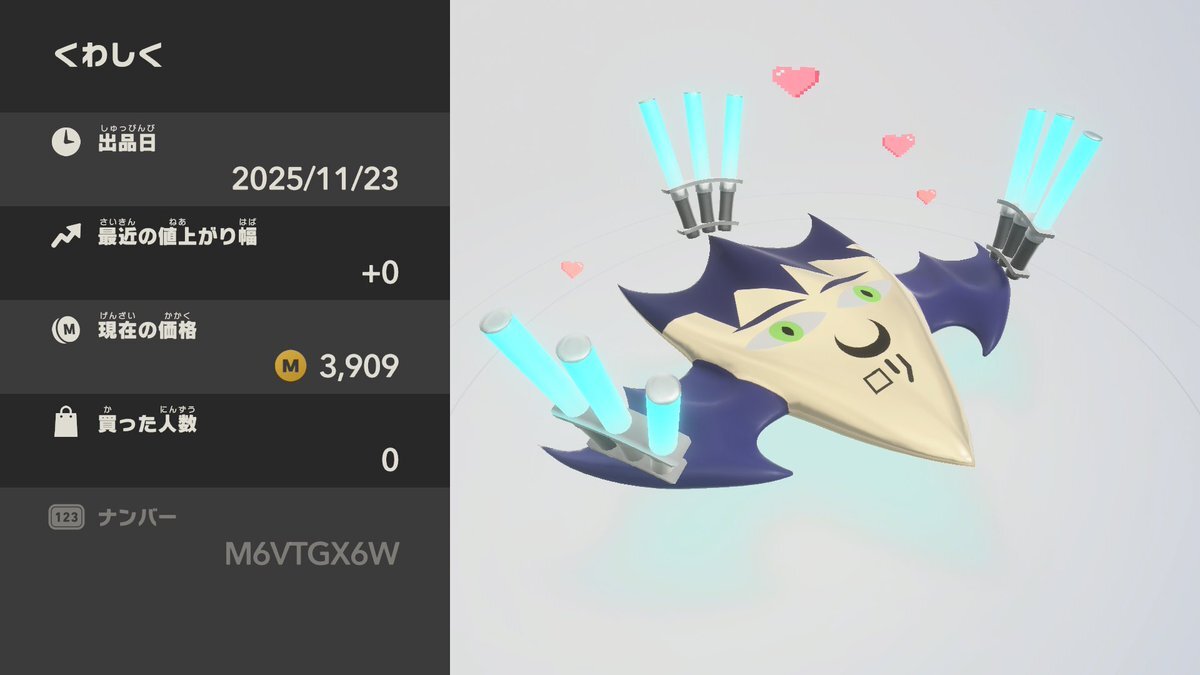Select the 最近の値上がり幅 row

[x=225, y=253]
